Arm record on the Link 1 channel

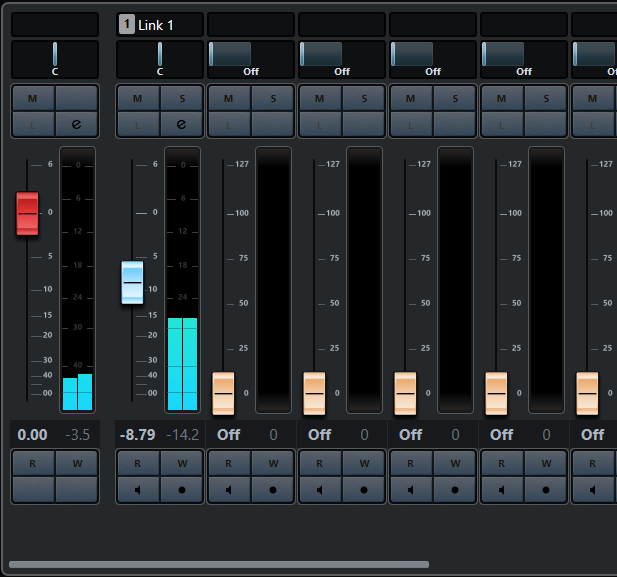(x=182, y=490)
